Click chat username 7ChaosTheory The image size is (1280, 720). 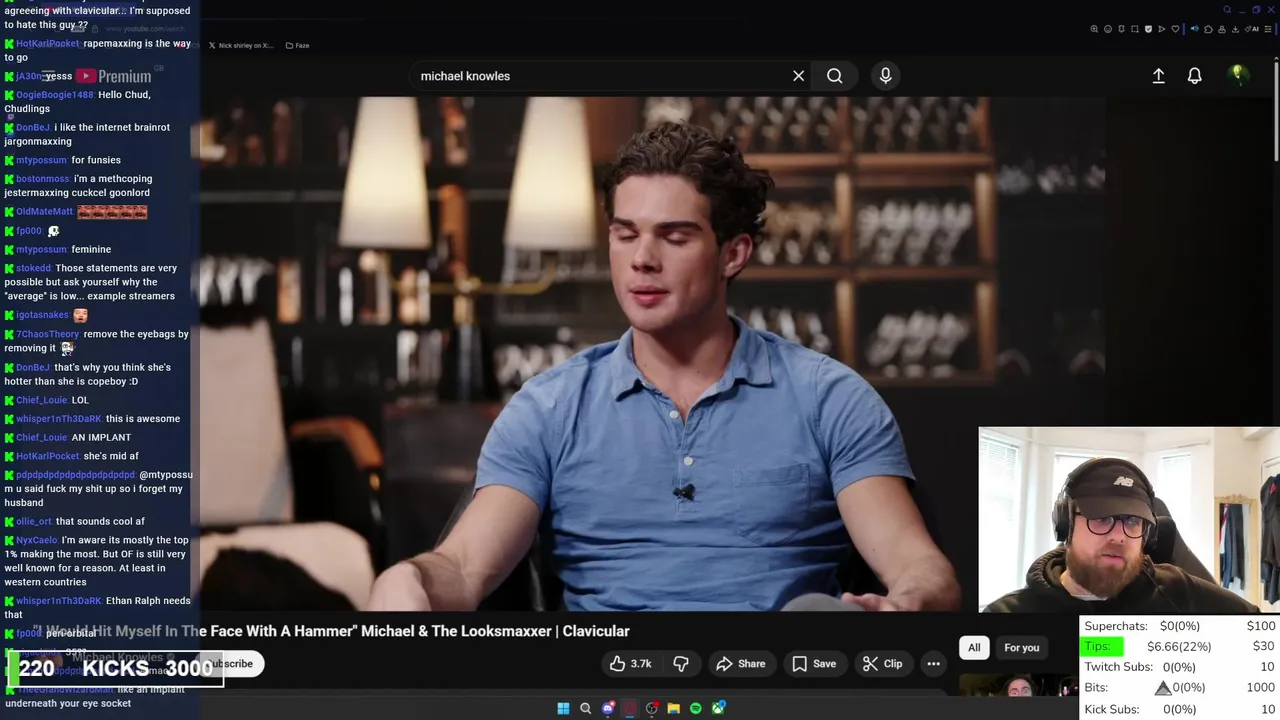[47, 334]
